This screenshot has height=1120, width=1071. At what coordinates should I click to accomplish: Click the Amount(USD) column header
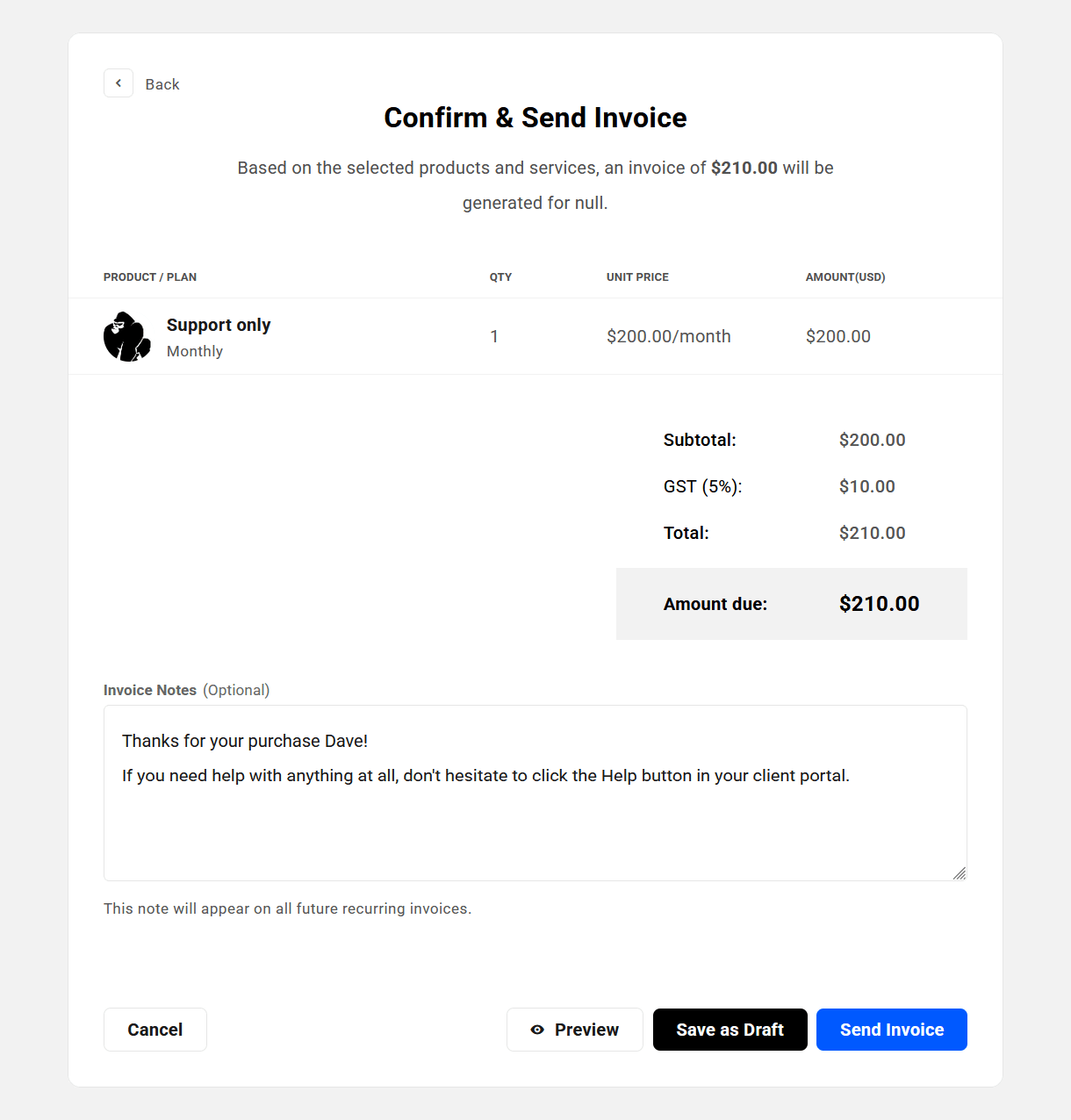[x=845, y=277]
